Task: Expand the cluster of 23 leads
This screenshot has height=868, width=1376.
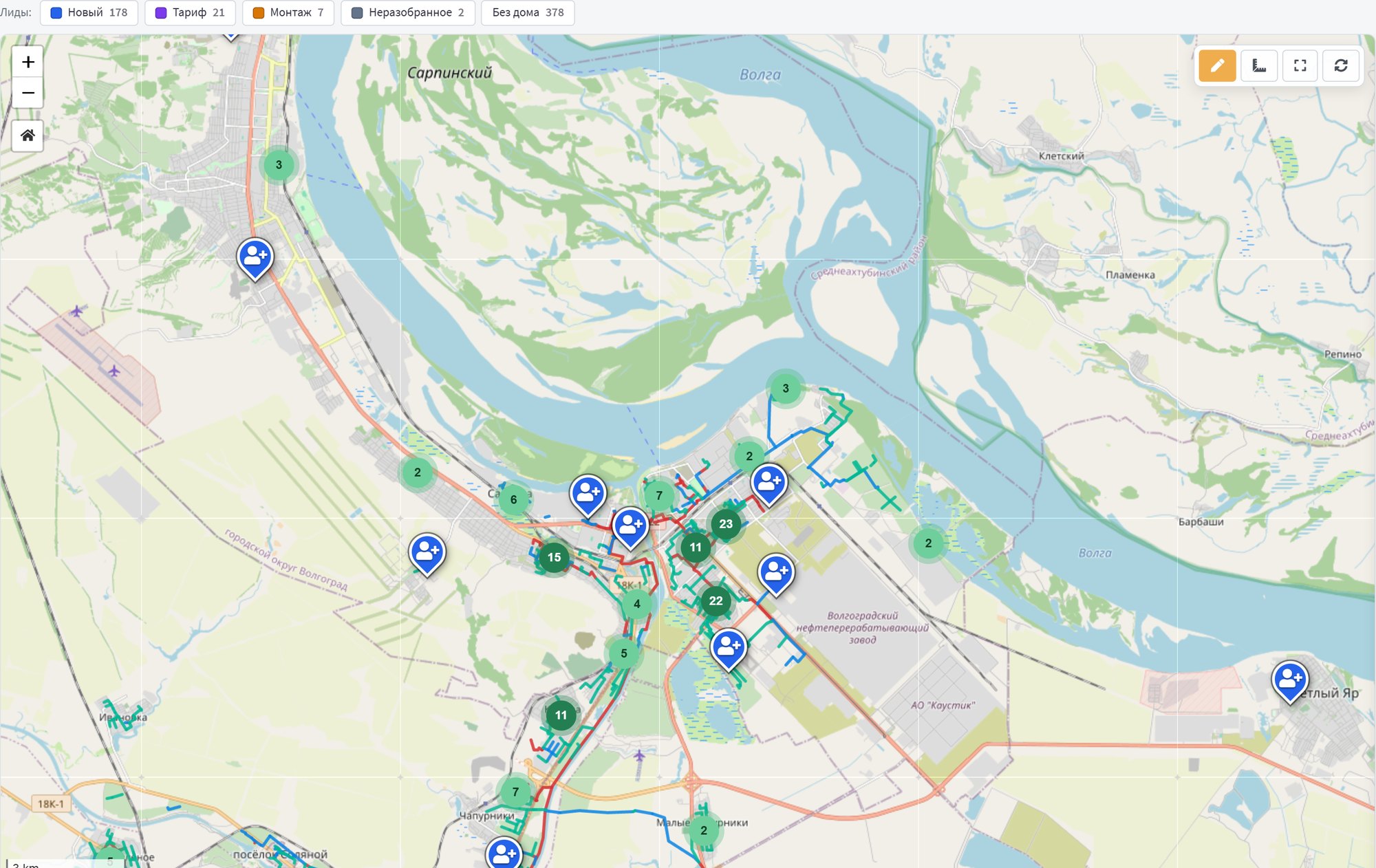Action: [x=726, y=524]
